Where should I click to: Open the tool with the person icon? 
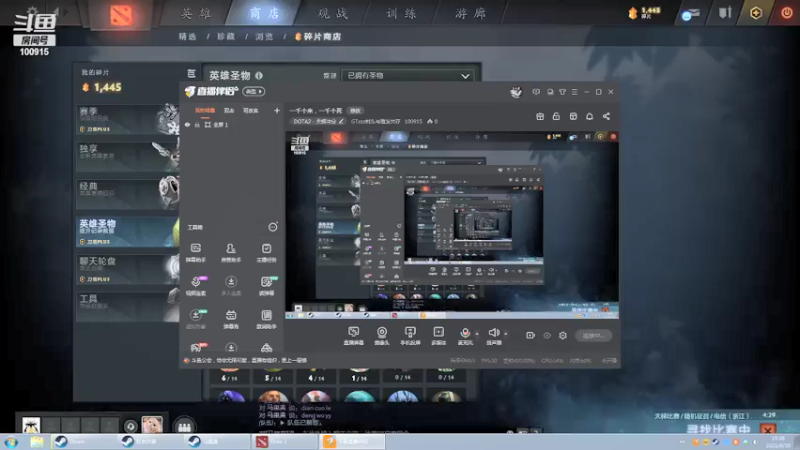pos(231,253)
